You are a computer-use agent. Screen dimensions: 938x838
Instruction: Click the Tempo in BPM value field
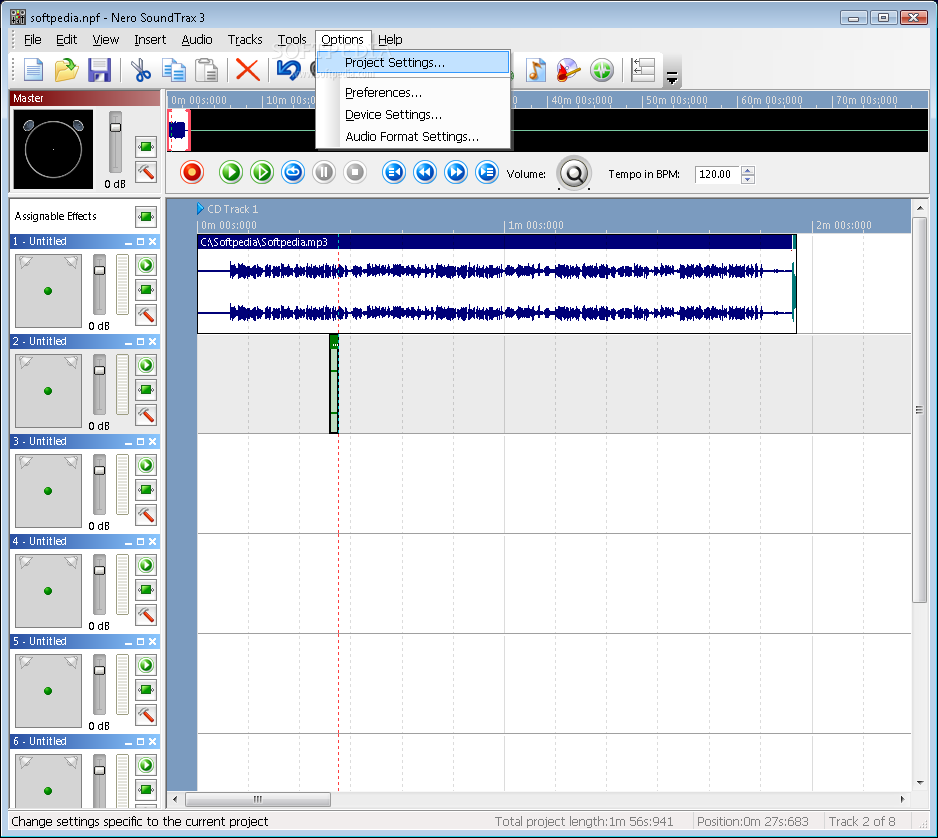(717, 174)
